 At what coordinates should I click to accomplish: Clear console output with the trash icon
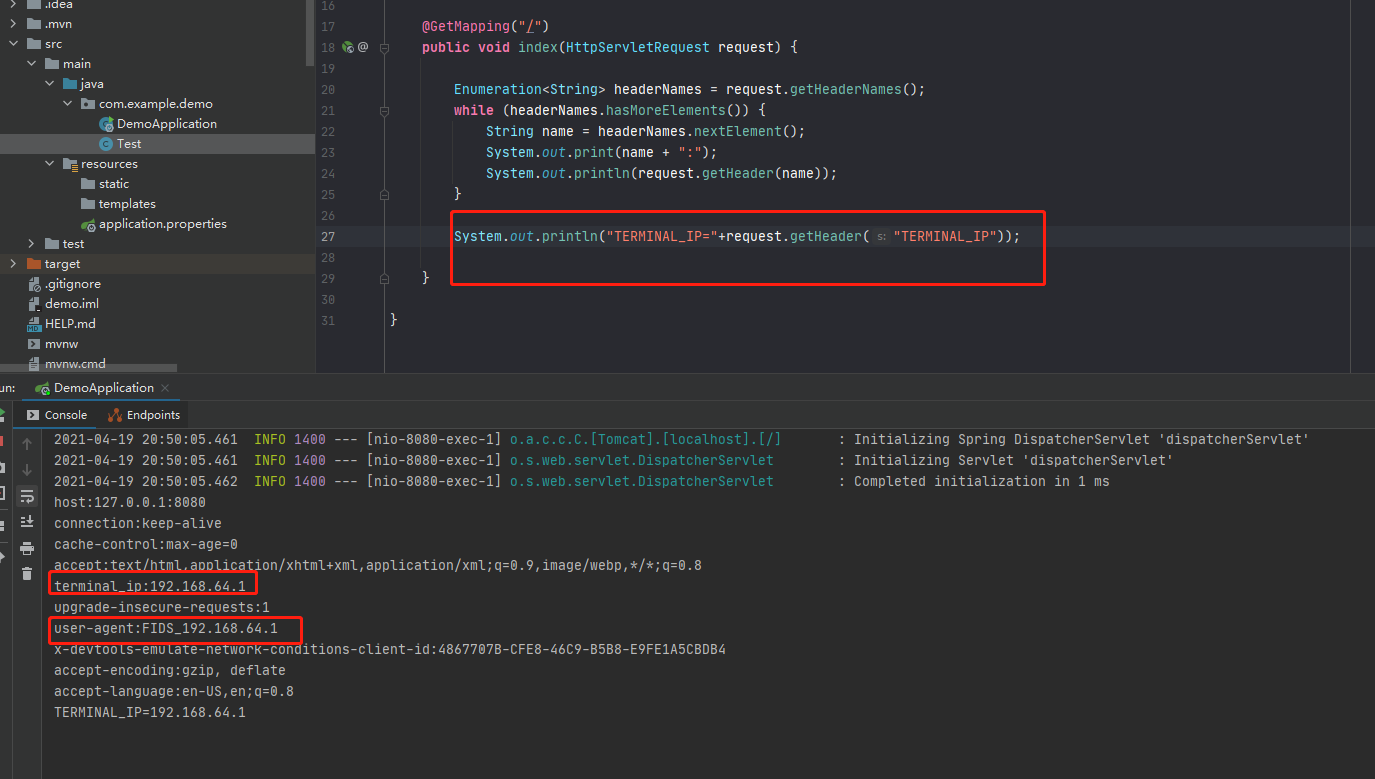(27, 574)
